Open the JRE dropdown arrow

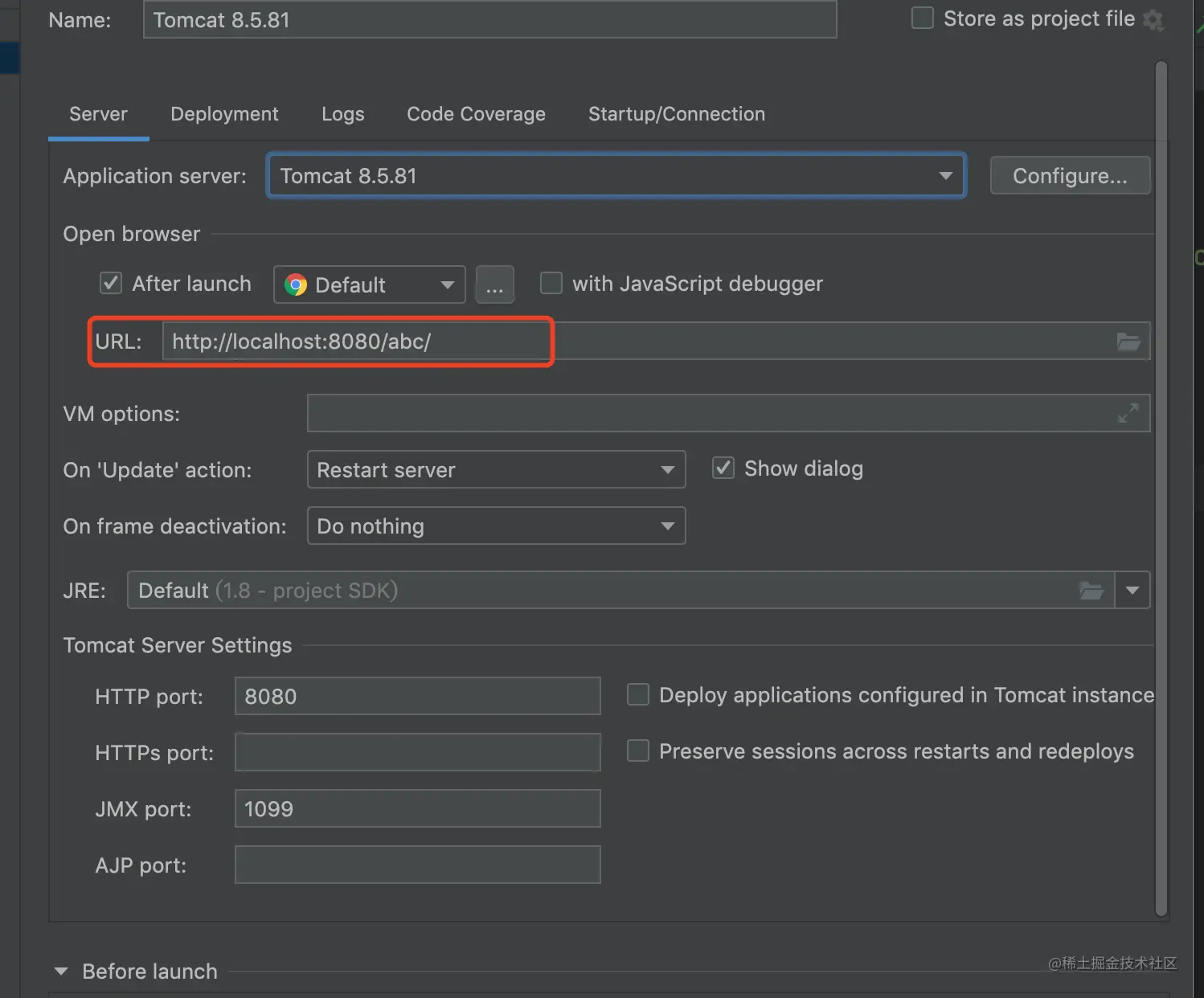click(x=1132, y=591)
